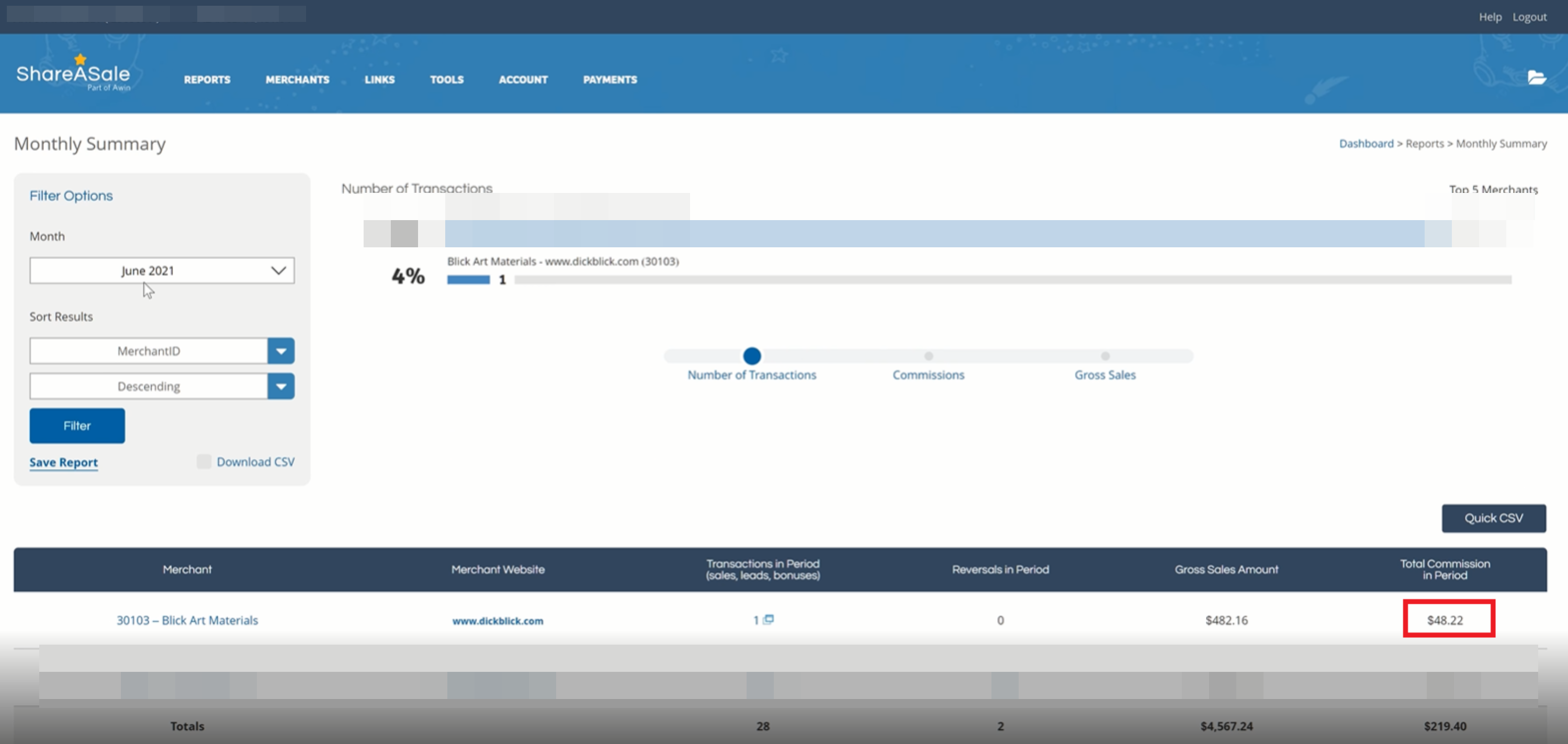Expand the MerchantID sort dropdown arrow
The width and height of the screenshot is (1568, 744).
(x=280, y=351)
